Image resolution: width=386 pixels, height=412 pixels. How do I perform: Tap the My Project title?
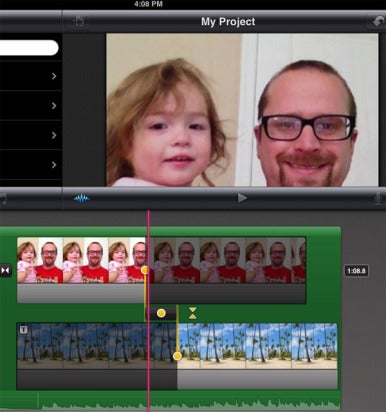click(x=228, y=22)
